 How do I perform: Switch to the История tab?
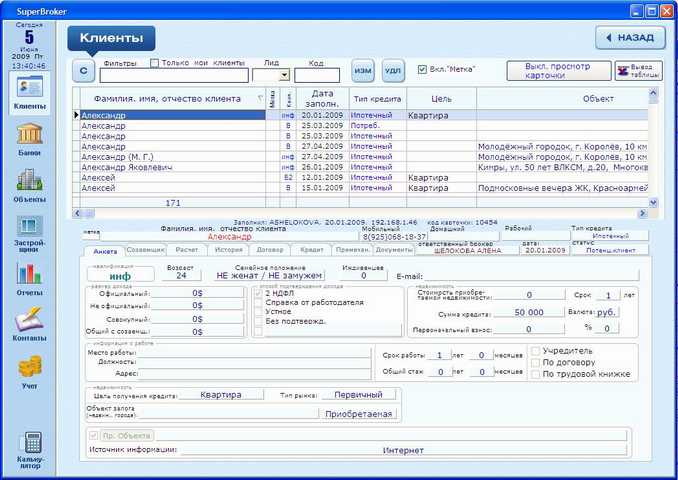[228, 250]
